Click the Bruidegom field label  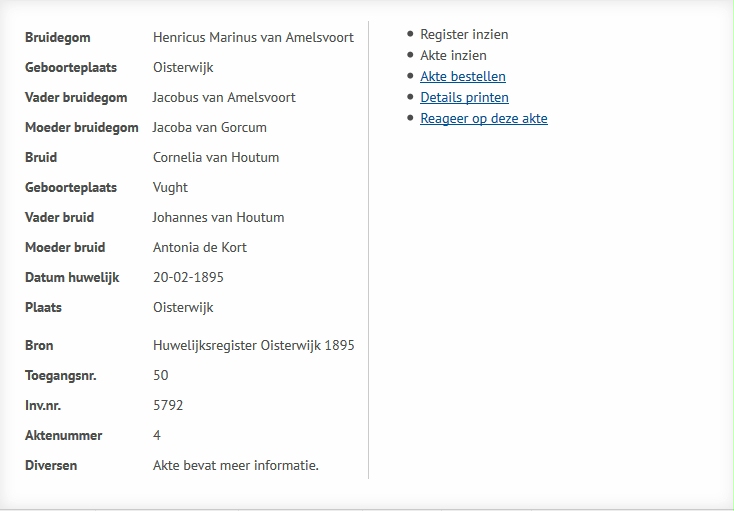(58, 37)
